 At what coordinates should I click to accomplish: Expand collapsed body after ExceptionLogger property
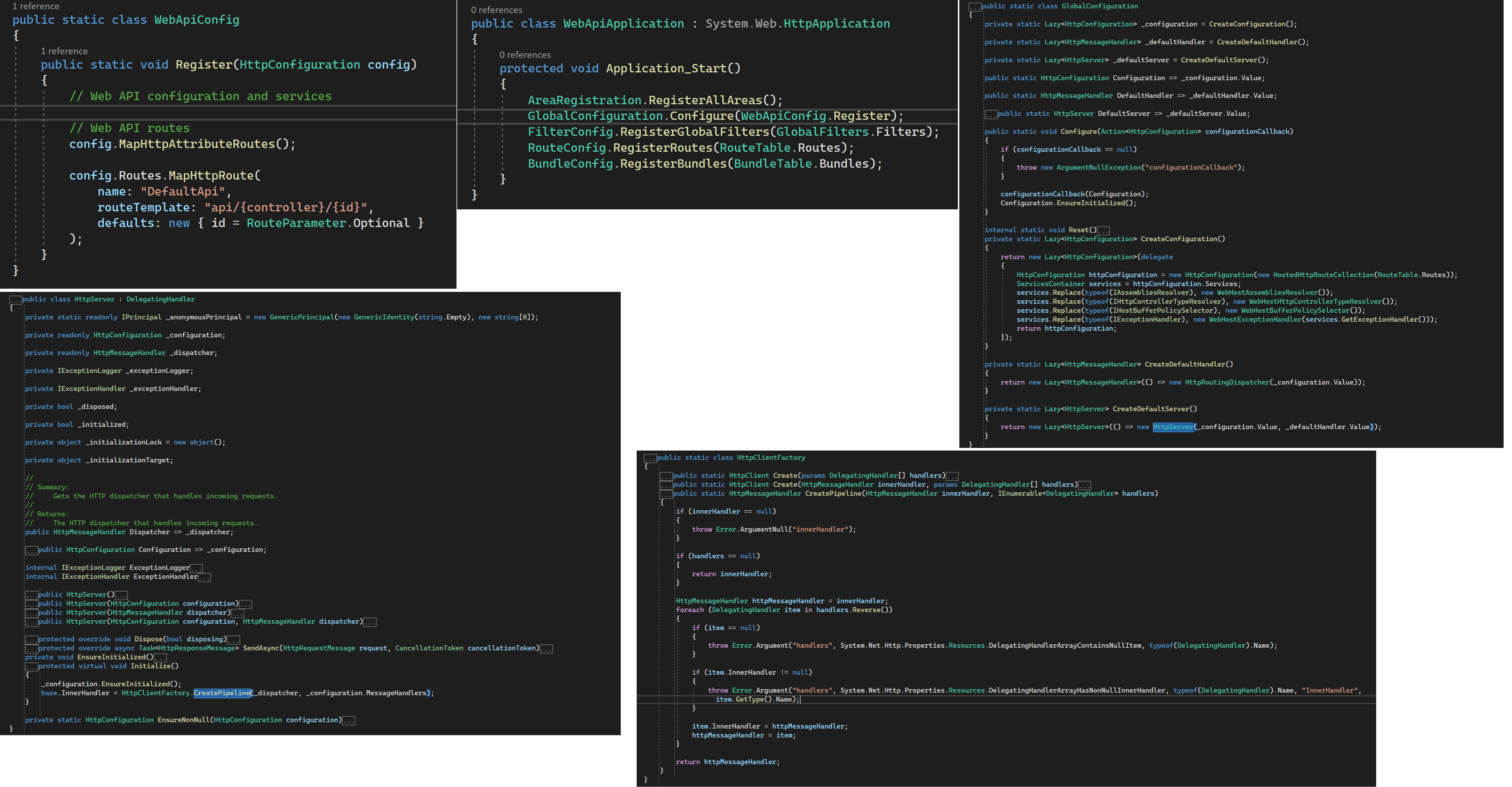[196, 568]
